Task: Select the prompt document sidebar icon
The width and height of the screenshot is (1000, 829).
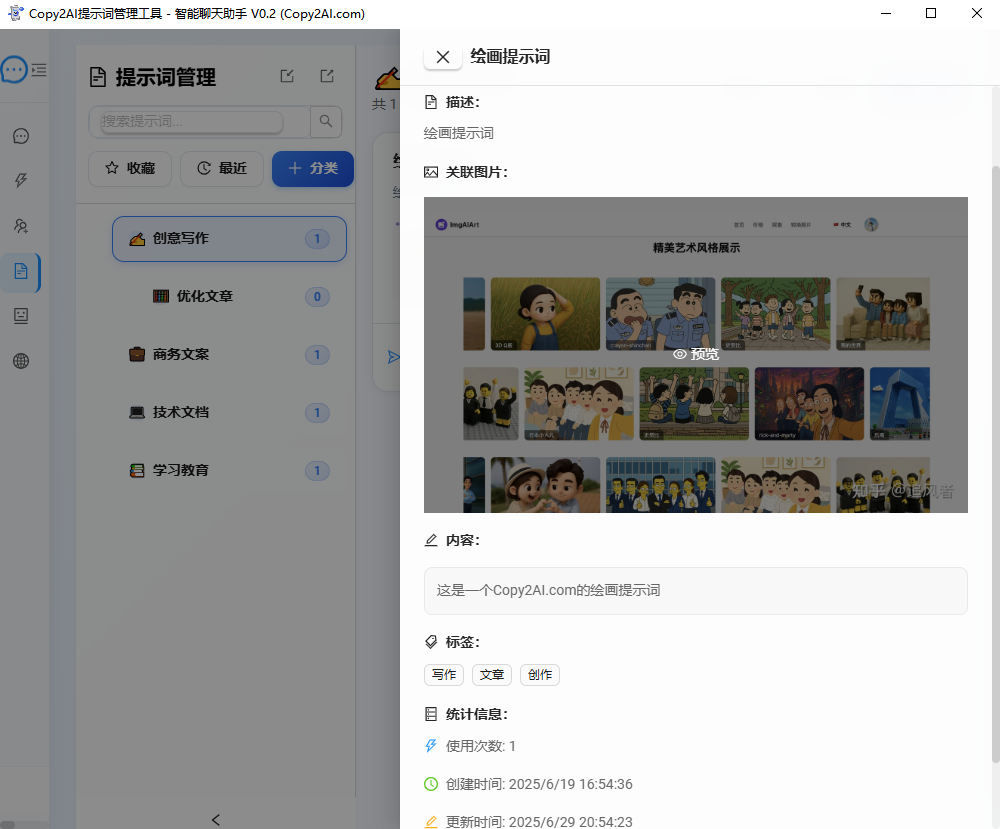Action: [21, 271]
